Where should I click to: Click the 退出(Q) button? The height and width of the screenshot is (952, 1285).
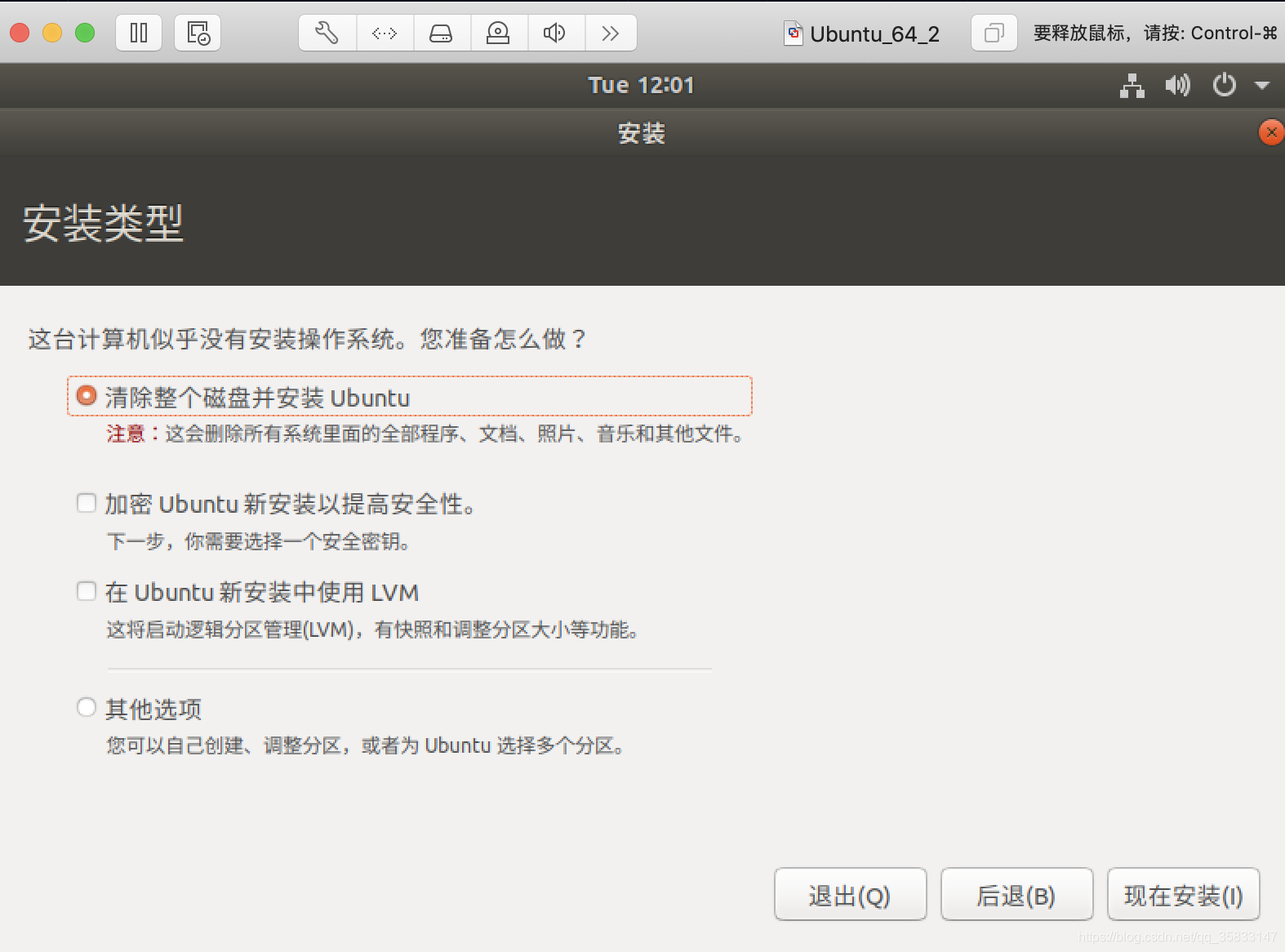pyautogui.click(x=850, y=895)
